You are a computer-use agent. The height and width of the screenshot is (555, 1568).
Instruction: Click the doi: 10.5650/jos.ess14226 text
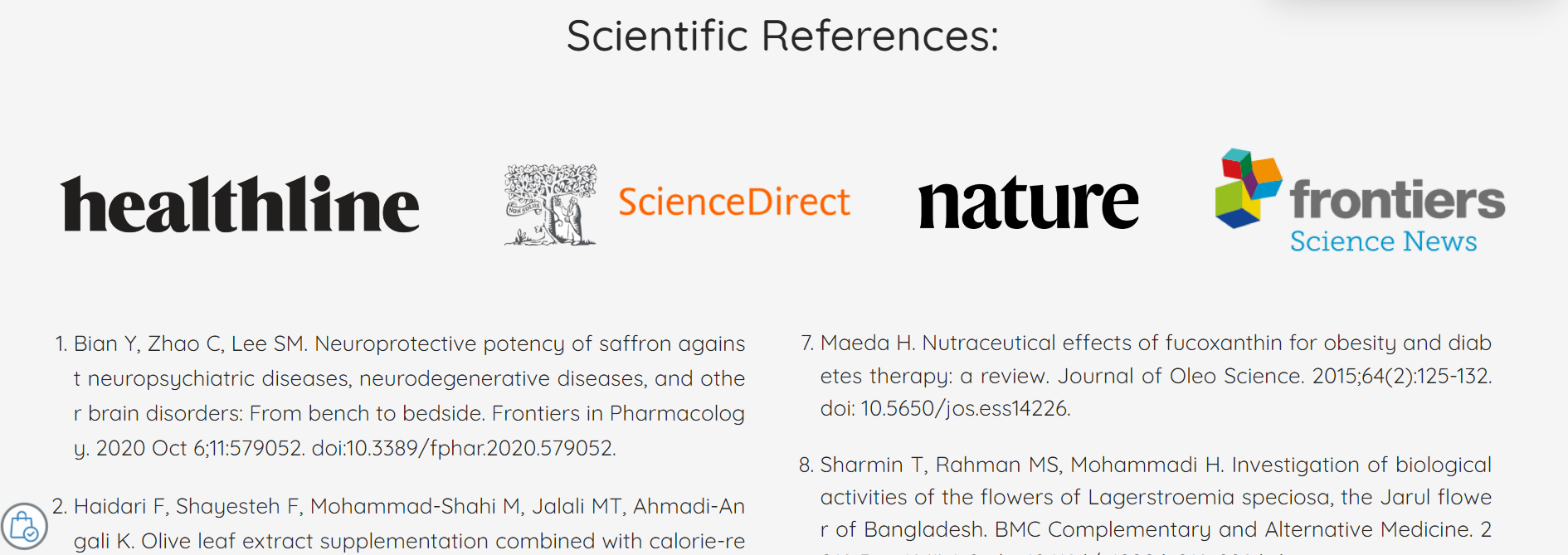pos(945,408)
